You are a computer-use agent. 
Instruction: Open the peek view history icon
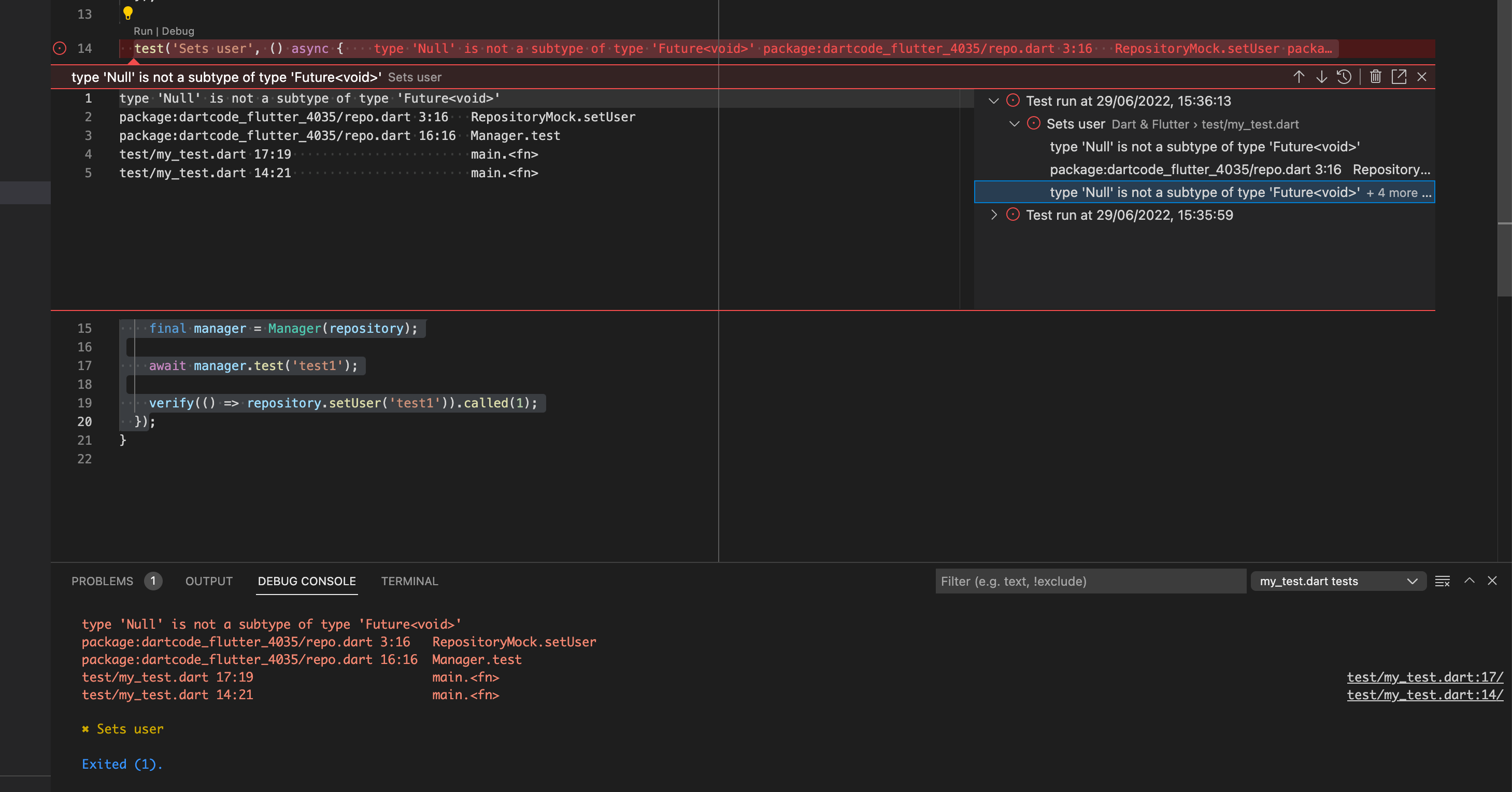(x=1345, y=76)
